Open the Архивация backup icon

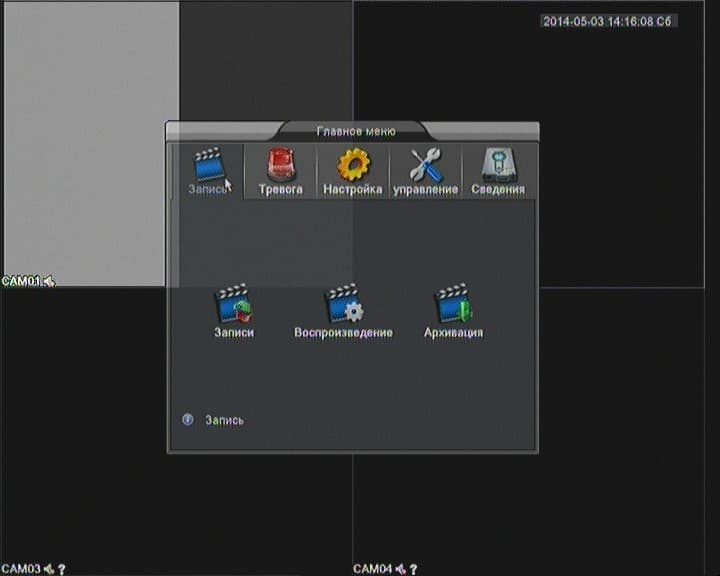[454, 311]
